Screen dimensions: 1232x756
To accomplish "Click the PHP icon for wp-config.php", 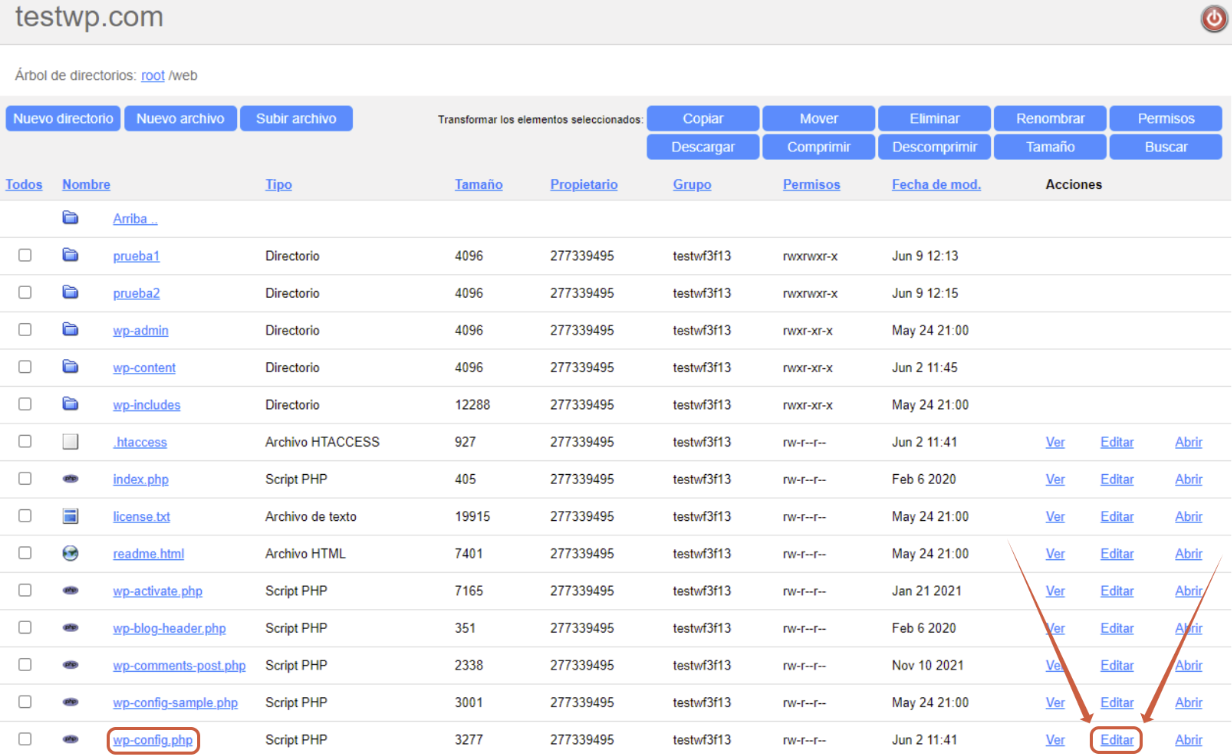I will [x=70, y=739].
